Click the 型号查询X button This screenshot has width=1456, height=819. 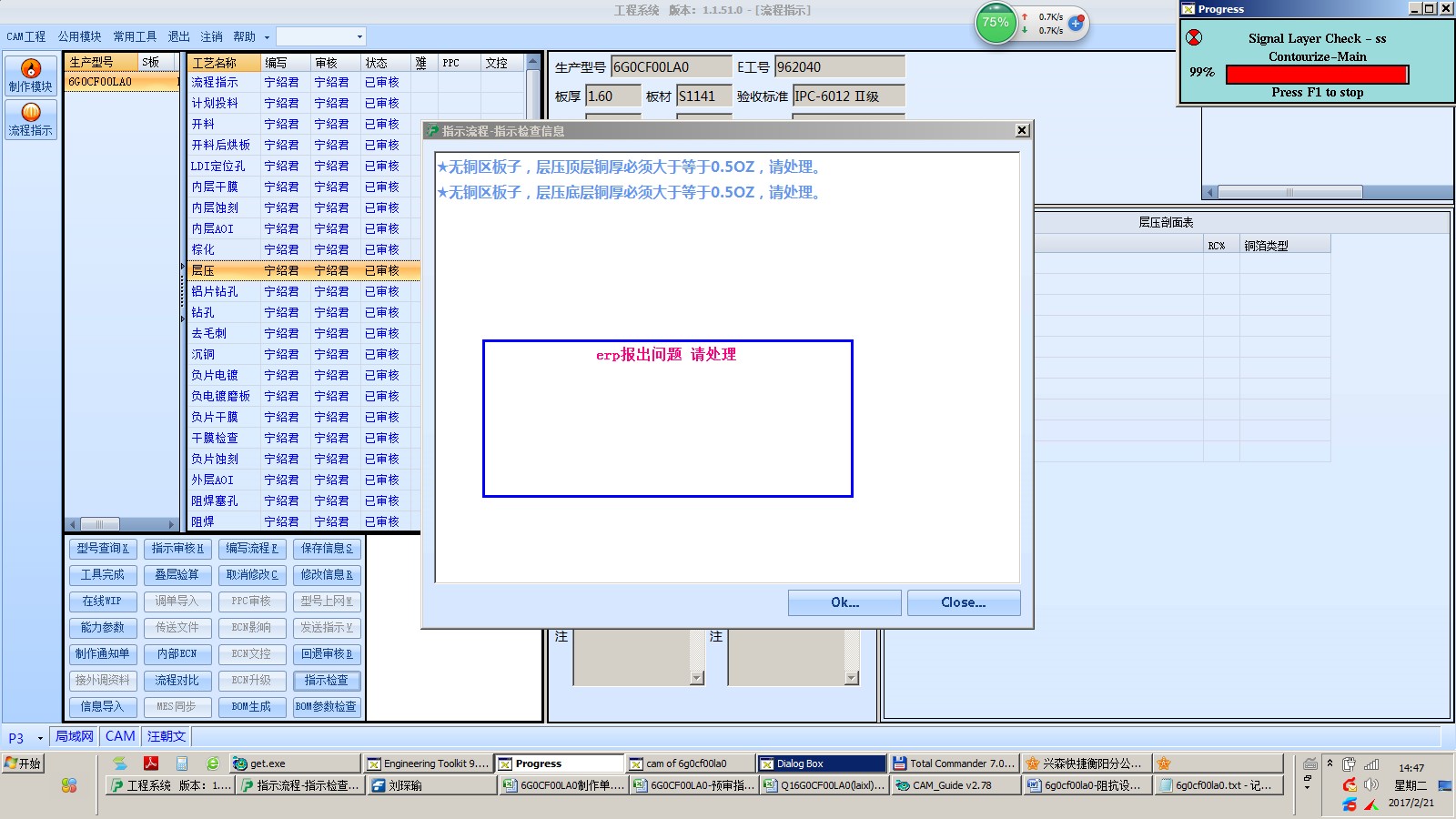click(x=103, y=549)
